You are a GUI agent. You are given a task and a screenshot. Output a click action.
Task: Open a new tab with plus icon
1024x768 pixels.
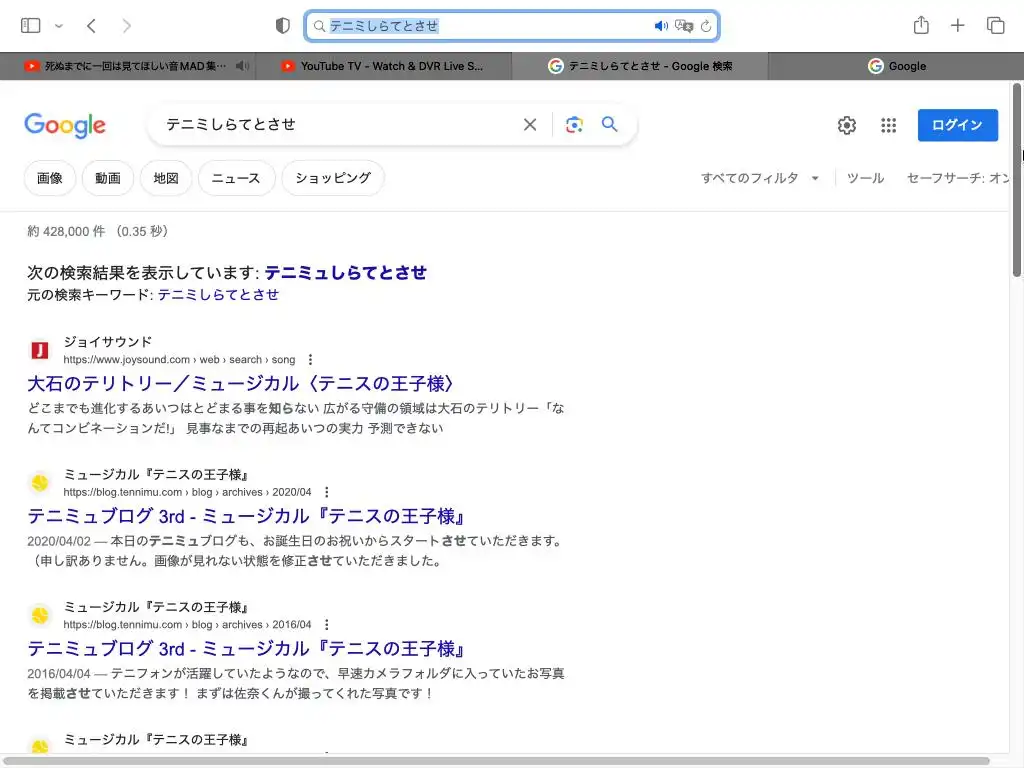click(957, 25)
